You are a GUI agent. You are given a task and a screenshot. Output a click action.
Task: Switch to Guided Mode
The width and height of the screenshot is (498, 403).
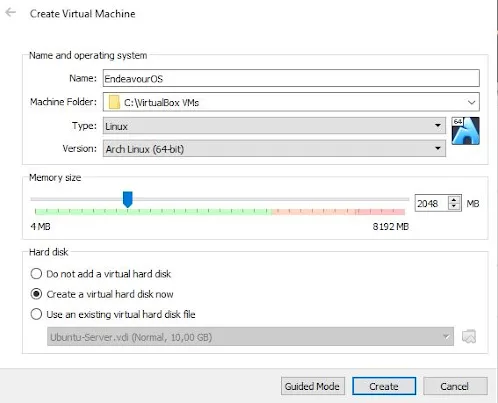(x=312, y=386)
